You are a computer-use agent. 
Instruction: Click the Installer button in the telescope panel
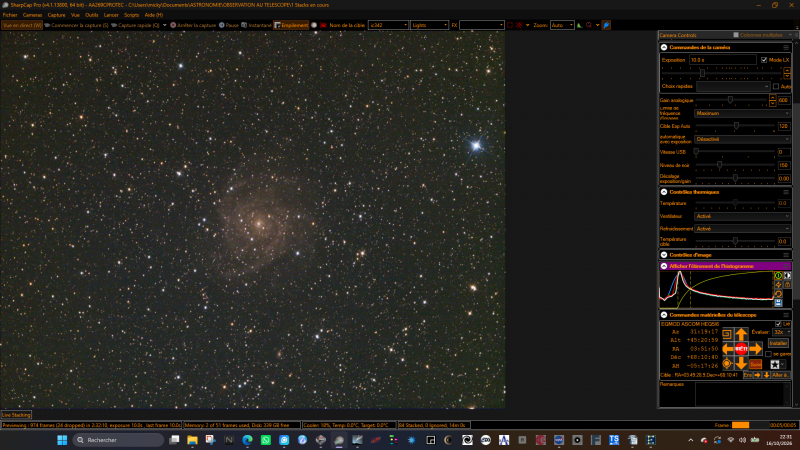tap(778, 343)
